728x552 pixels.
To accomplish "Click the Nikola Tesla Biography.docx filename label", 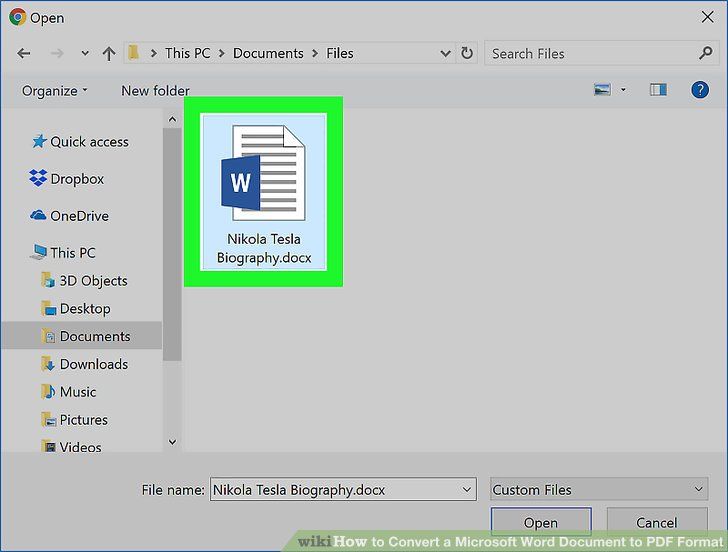I will (264, 248).
